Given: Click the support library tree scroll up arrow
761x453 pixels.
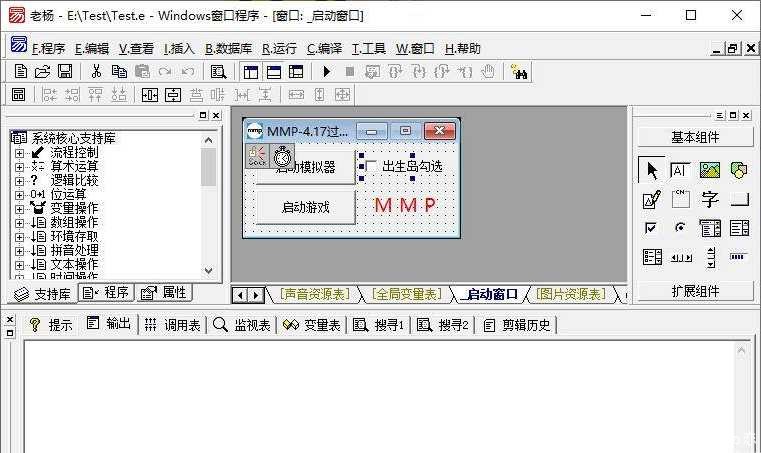Looking at the screenshot, I should (209, 140).
